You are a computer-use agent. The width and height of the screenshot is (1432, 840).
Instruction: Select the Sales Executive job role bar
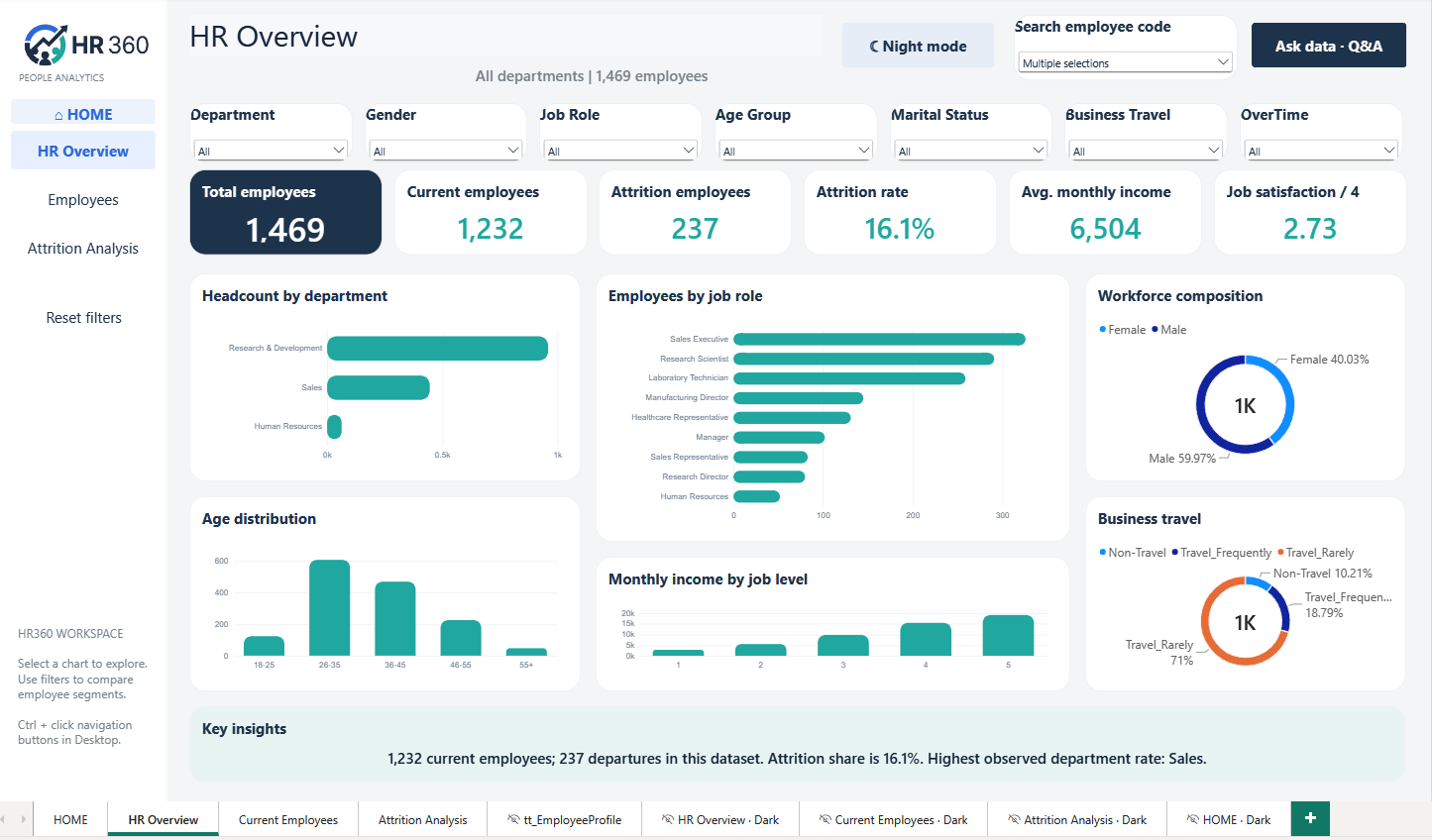click(879, 339)
